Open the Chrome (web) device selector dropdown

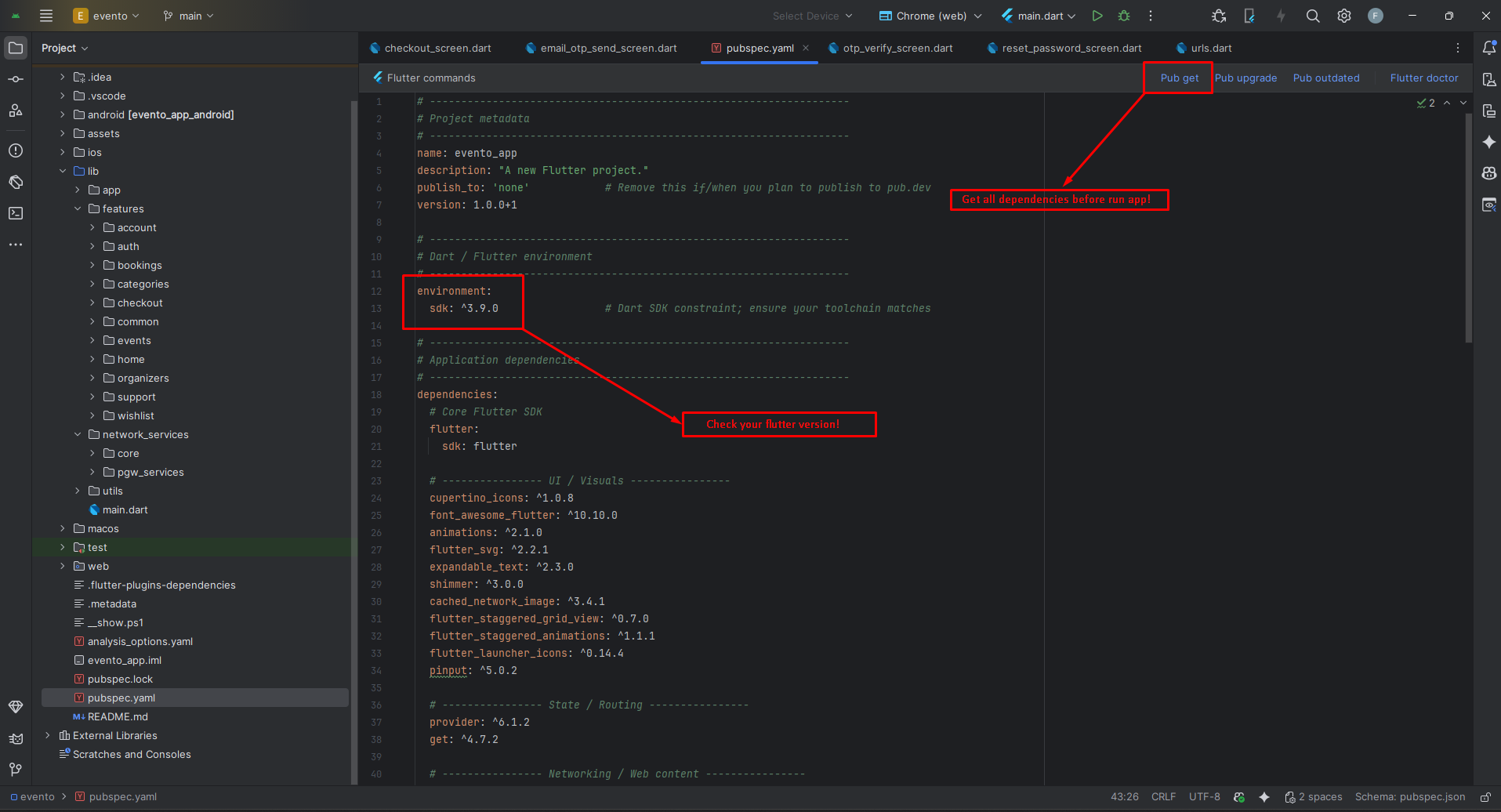click(x=930, y=16)
